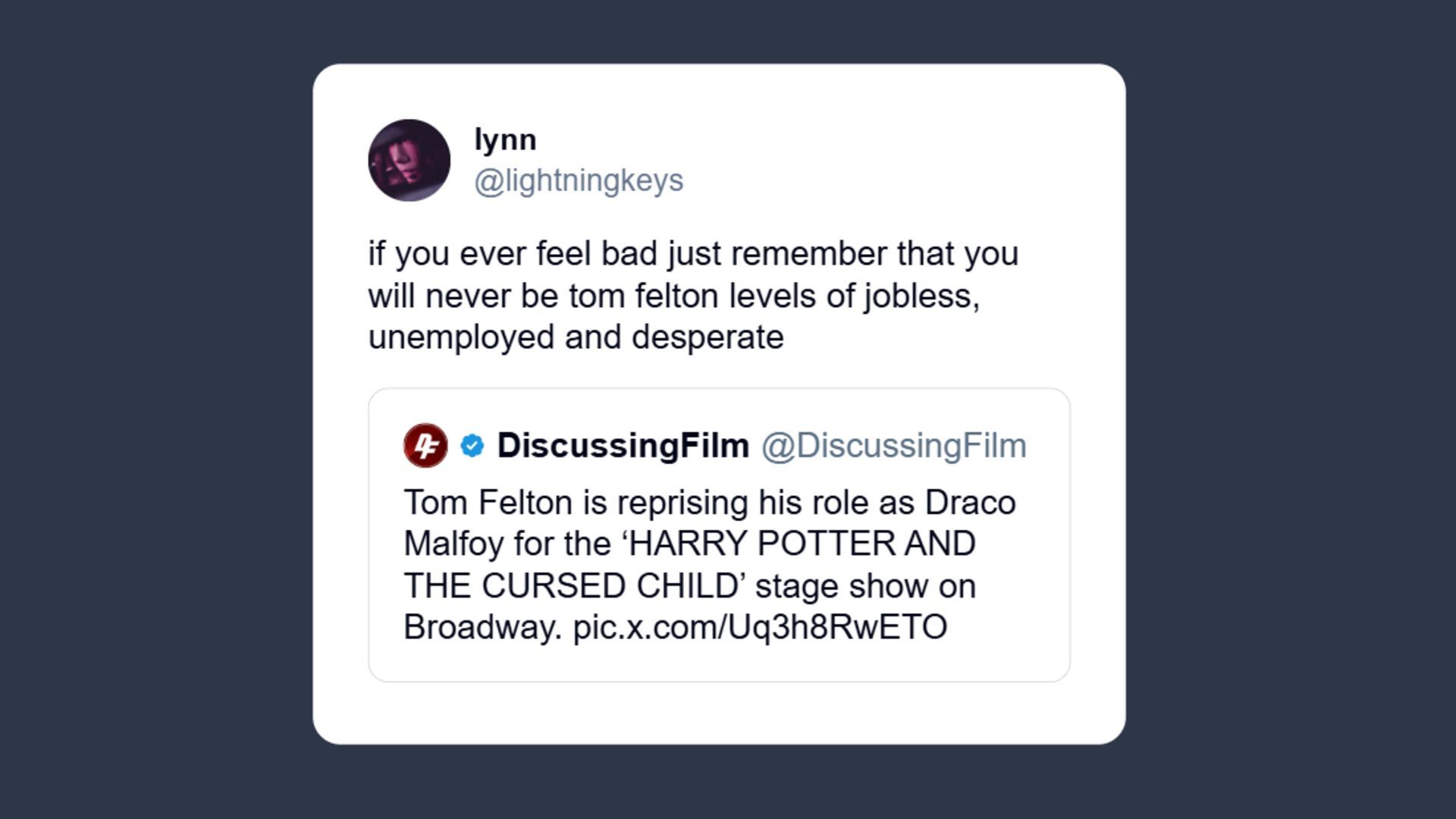Screen dimensions: 1456x819
Task: Open the lynn display name
Action: (x=505, y=140)
